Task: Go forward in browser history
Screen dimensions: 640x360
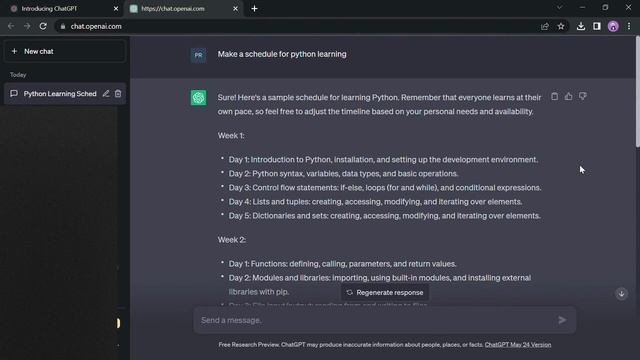Action: tap(27, 26)
